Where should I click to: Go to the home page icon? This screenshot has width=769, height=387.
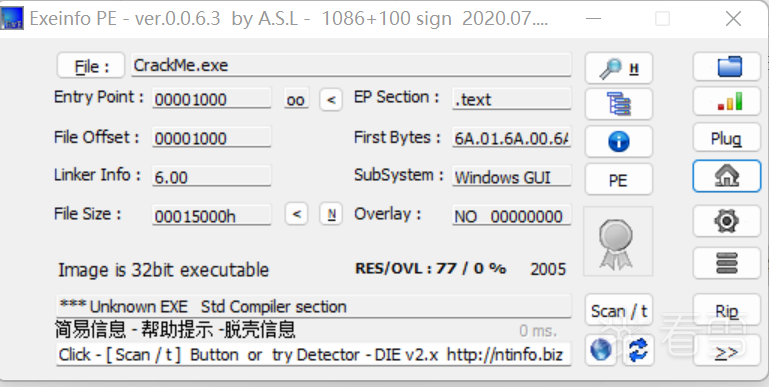[x=727, y=176]
